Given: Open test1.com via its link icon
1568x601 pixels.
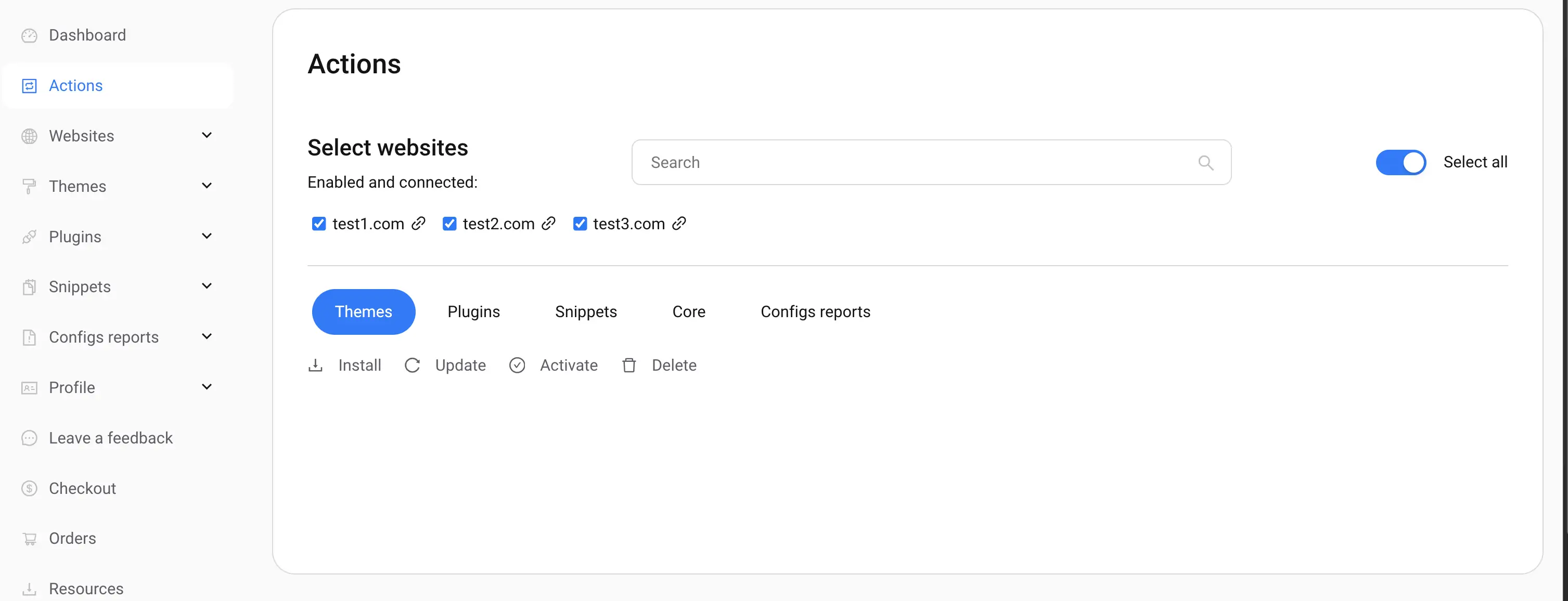Looking at the screenshot, I should (418, 223).
